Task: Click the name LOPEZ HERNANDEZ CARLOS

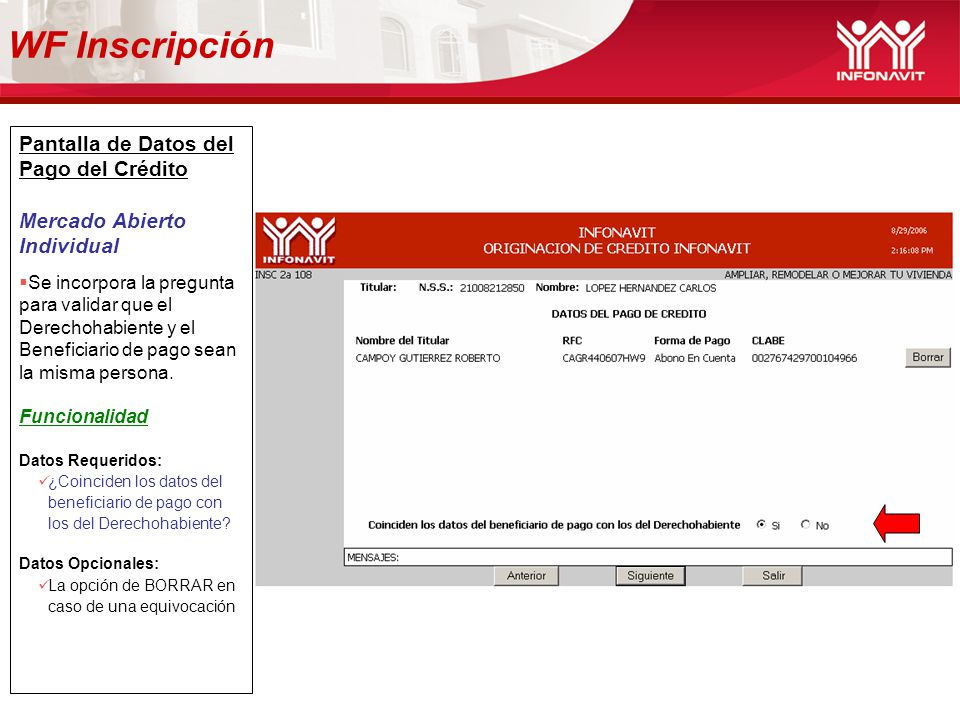Action: (650, 288)
